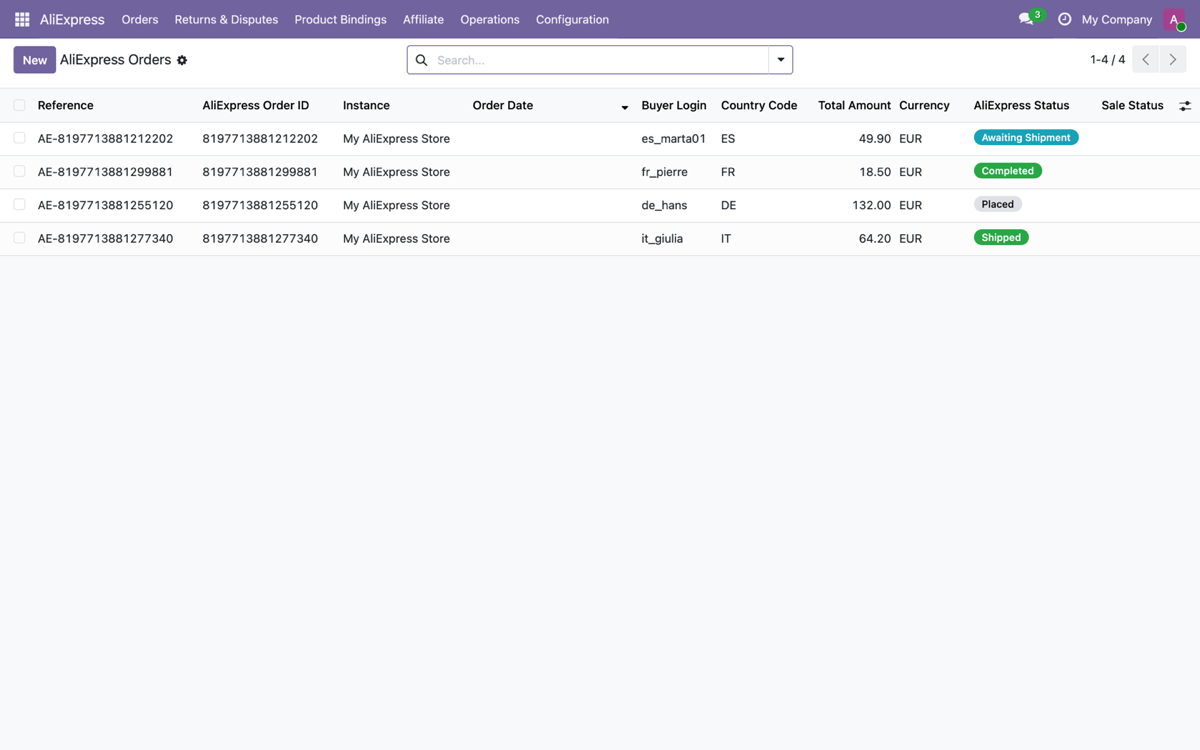The width and height of the screenshot is (1200, 750).
Task: Check the row for AE-8197713881212202
Action: (19, 138)
